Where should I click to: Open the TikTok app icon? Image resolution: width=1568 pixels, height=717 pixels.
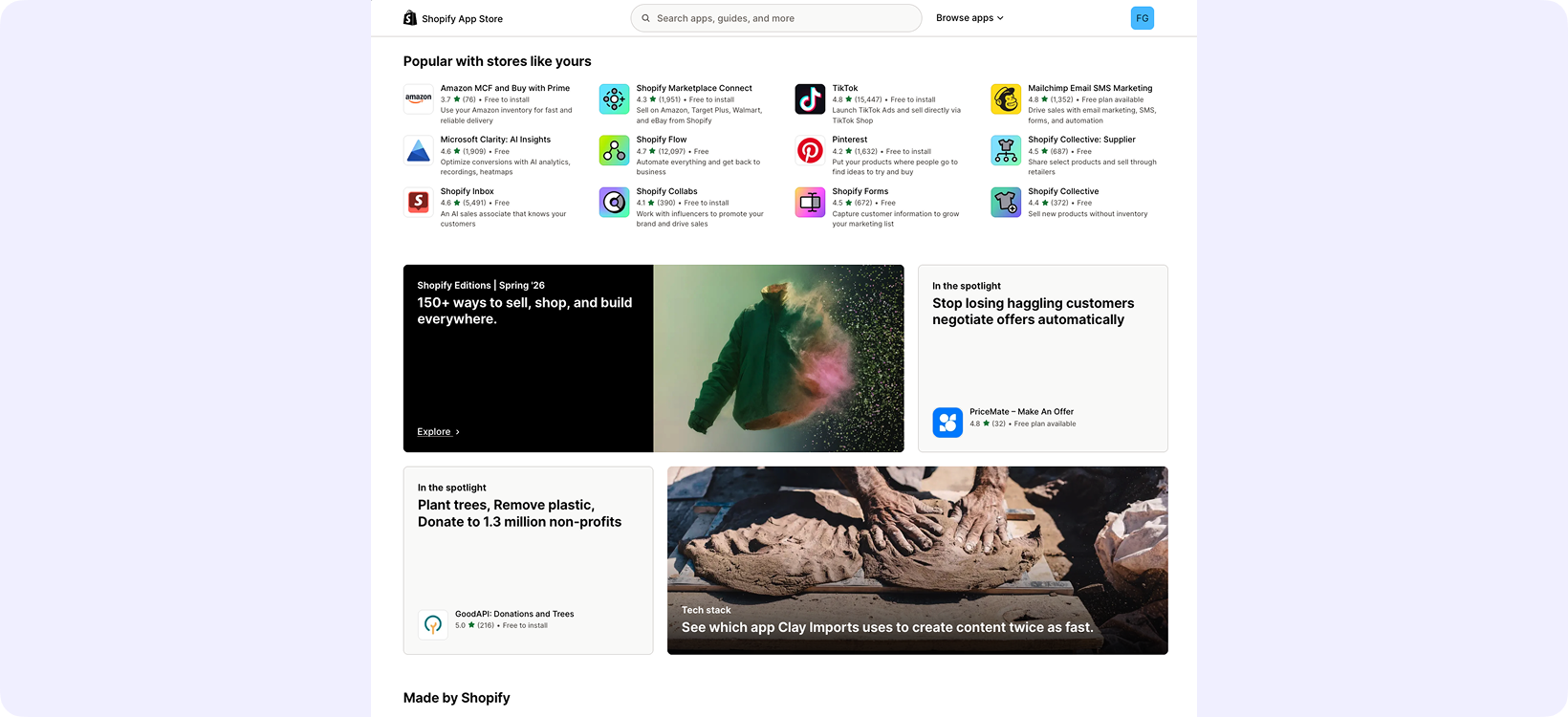(811, 98)
